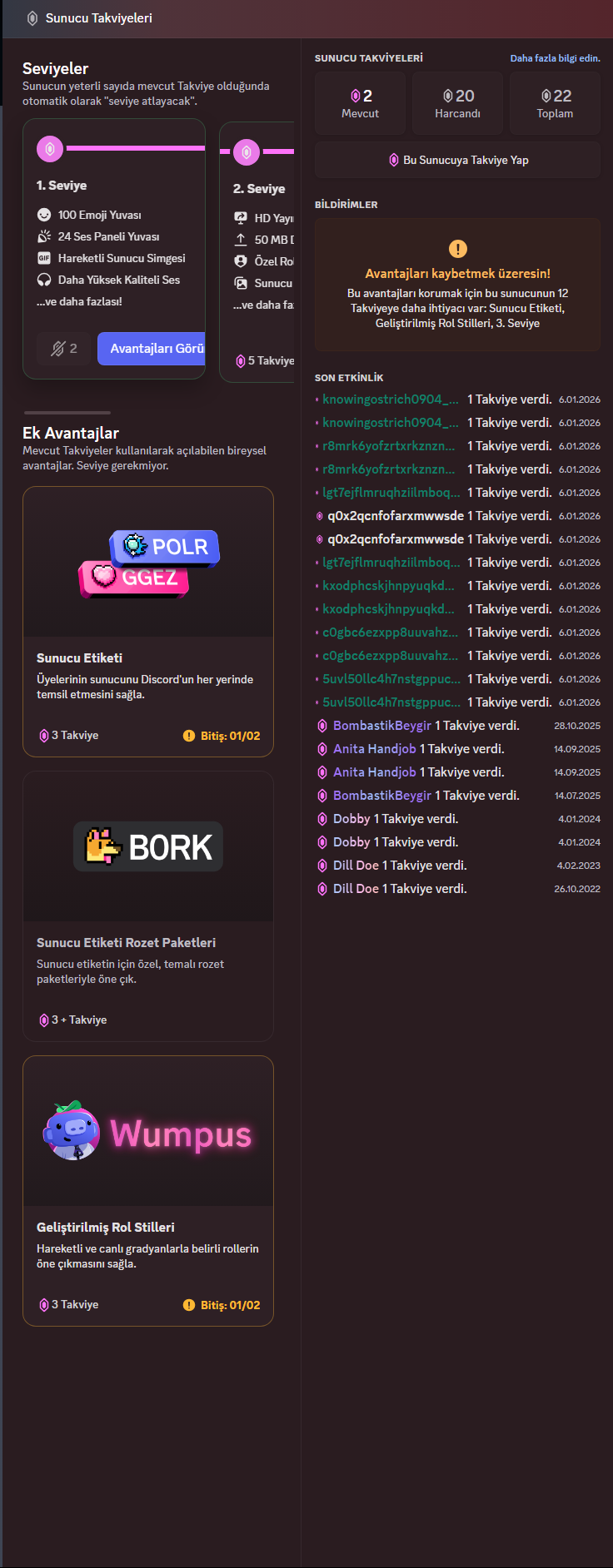The width and height of the screenshot is (613, 1568).
Task: Open the Wumpus role styles preview image
Action: (148, 1132)
